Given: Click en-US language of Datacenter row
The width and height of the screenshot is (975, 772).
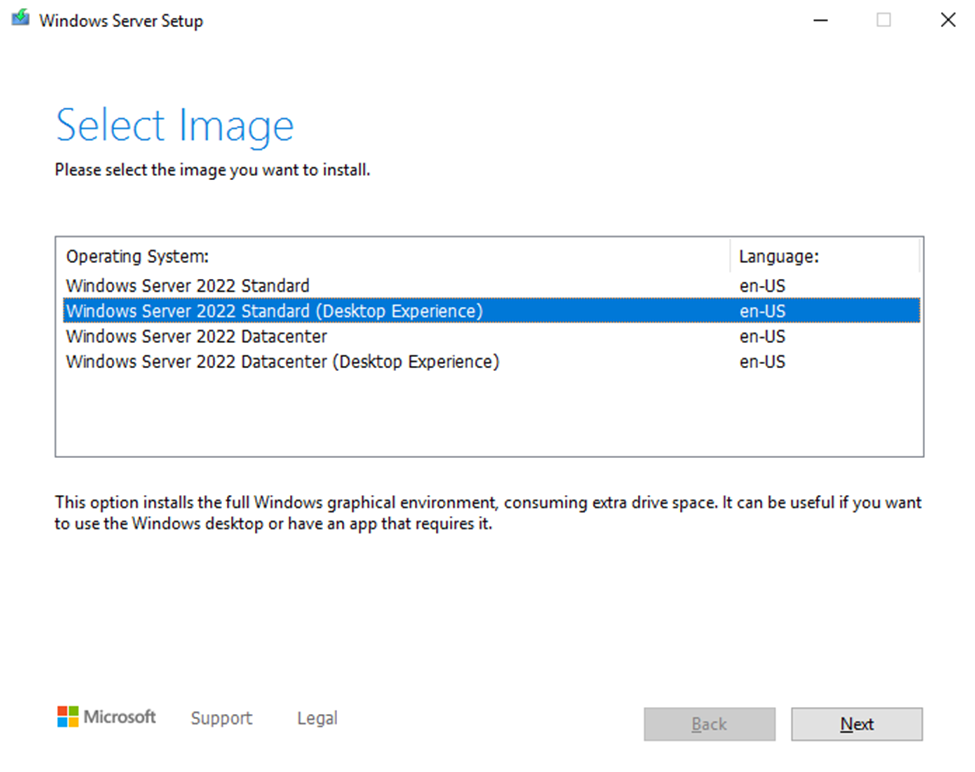Looking at the screenshot, I should coord(762,336).
